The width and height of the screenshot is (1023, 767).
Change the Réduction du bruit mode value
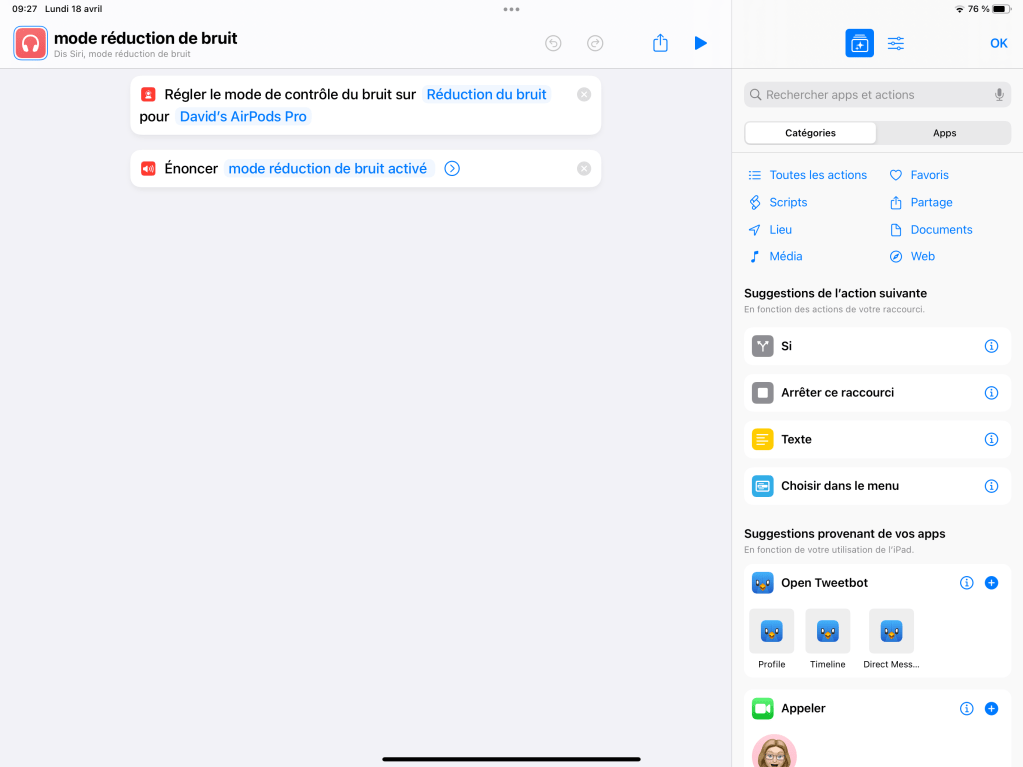[x=486, y=95]
